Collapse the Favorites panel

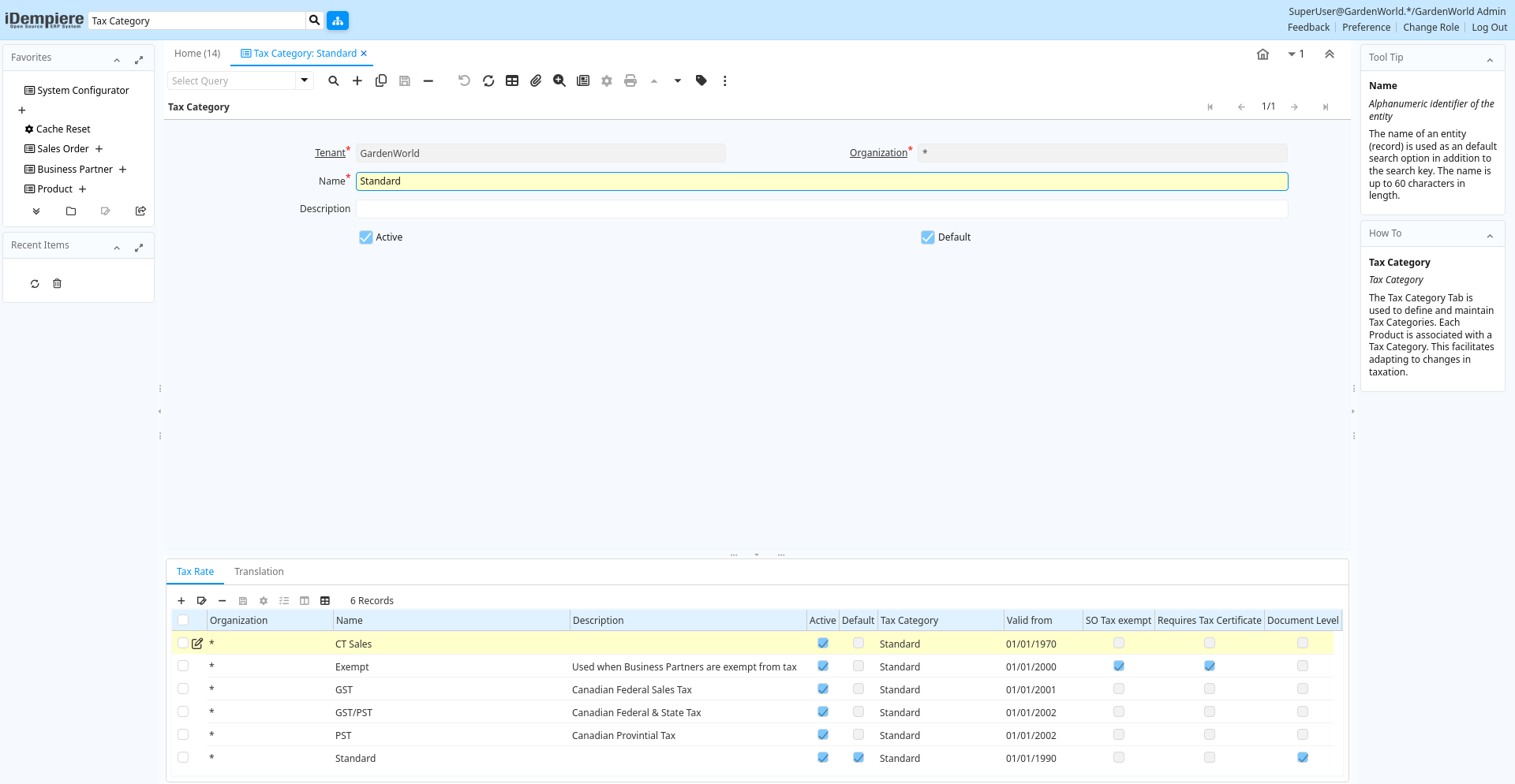[x=117, y=60]
